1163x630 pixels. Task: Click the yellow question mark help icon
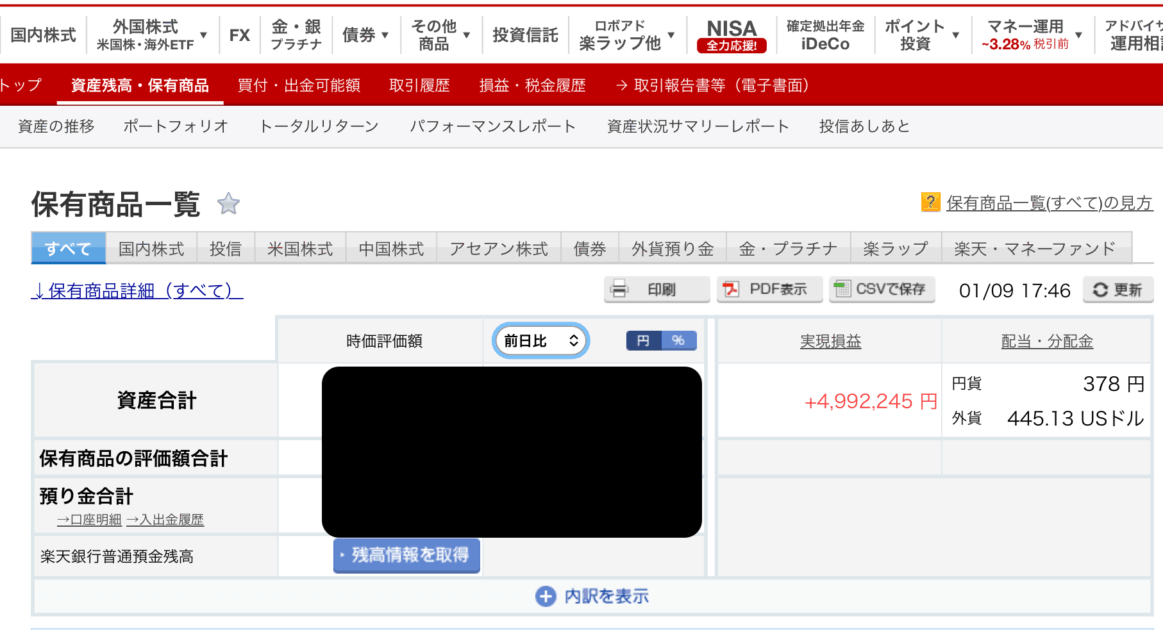(930, 203)
